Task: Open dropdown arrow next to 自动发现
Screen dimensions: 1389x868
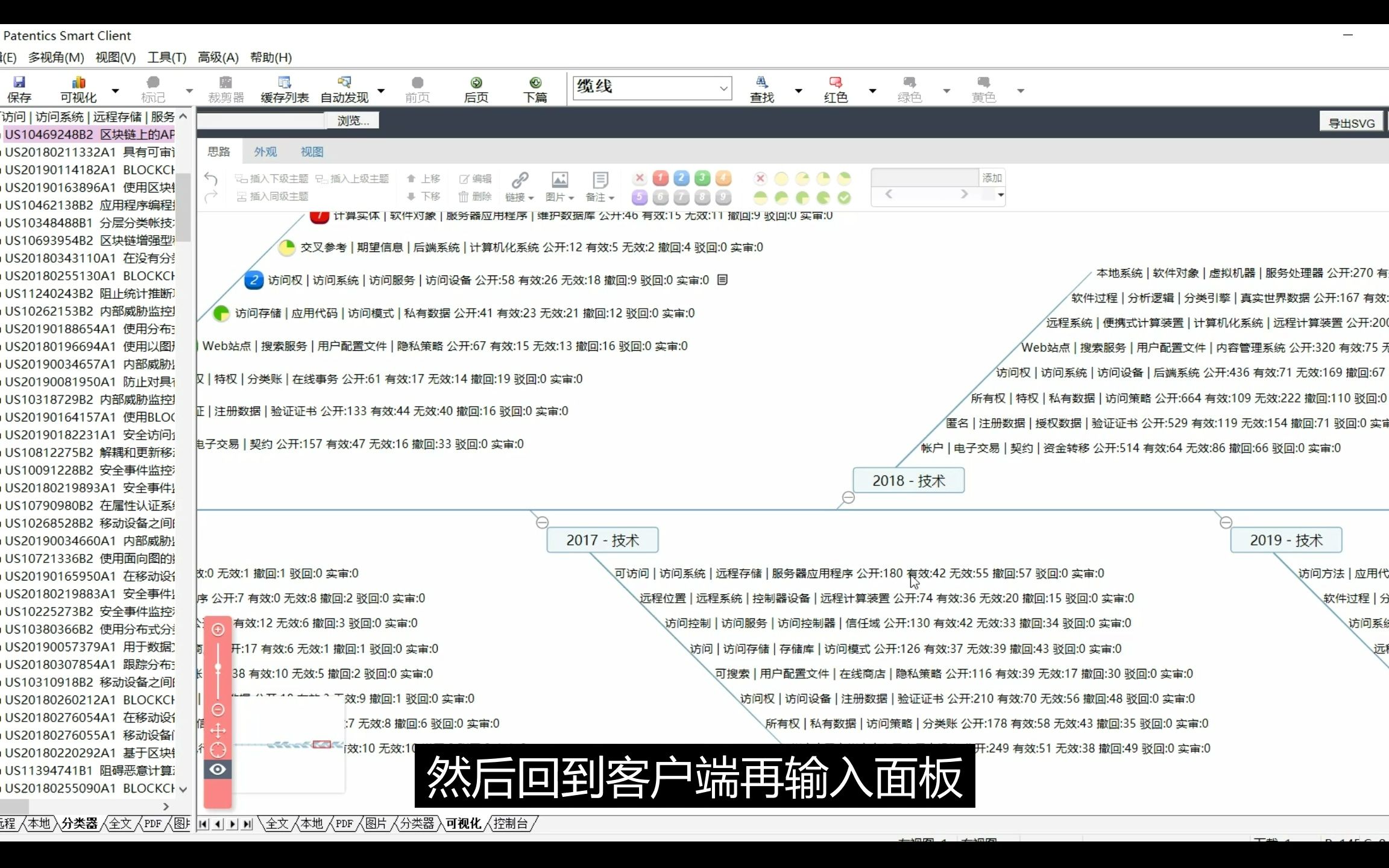Action: 381,91
